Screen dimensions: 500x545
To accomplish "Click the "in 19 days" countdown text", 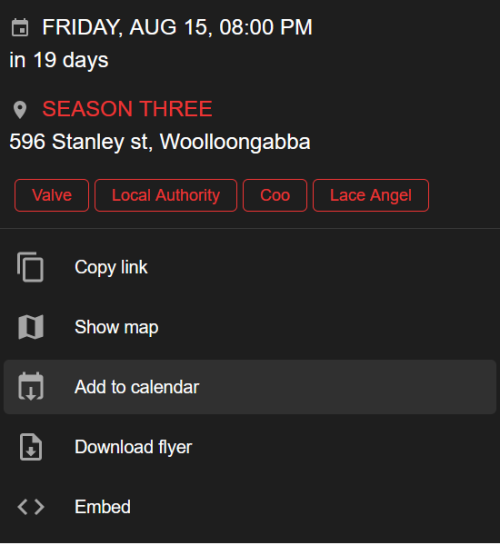I will (x=59, y=60).
